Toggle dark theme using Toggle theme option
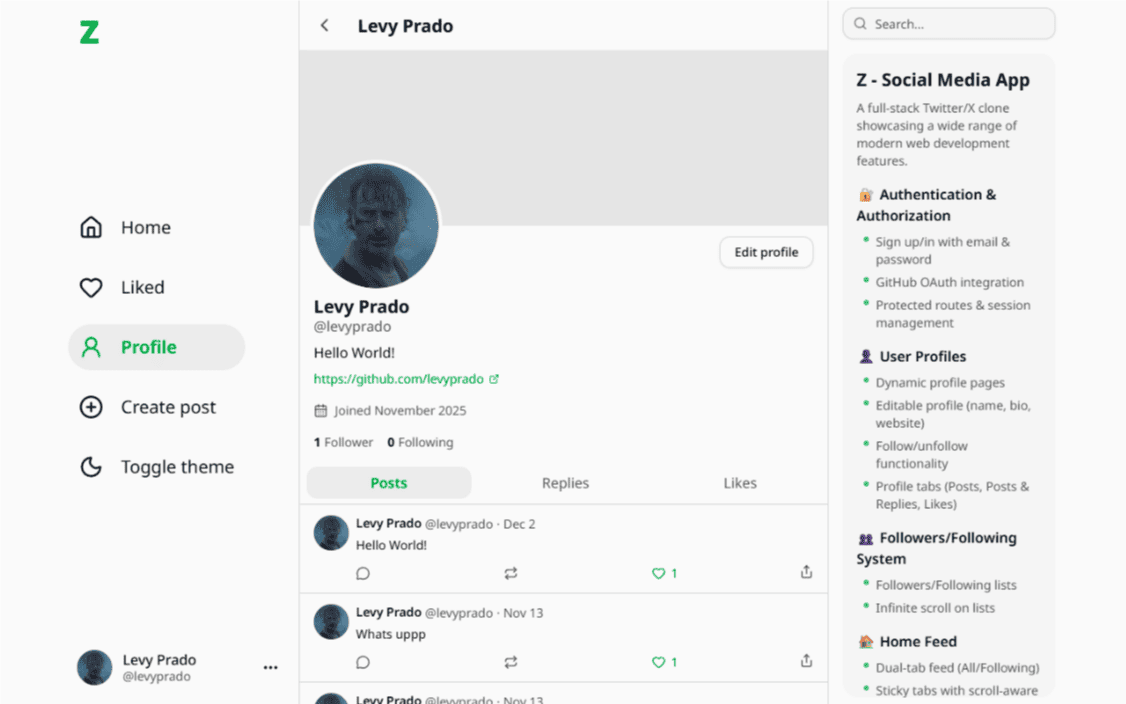Viewport: 1126px width, 704px height. [92, 467]
